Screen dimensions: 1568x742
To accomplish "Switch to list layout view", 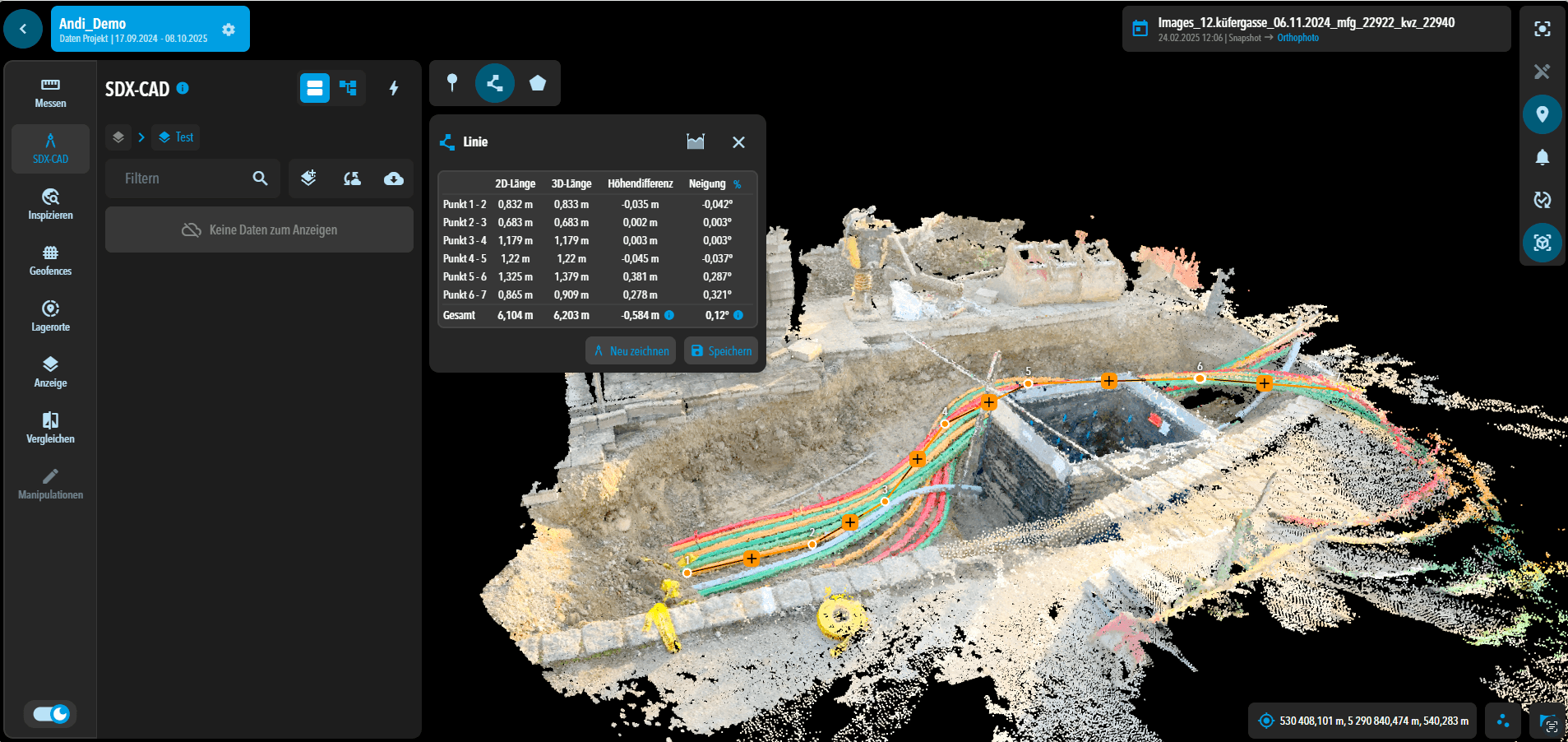I will coord(314,88).
